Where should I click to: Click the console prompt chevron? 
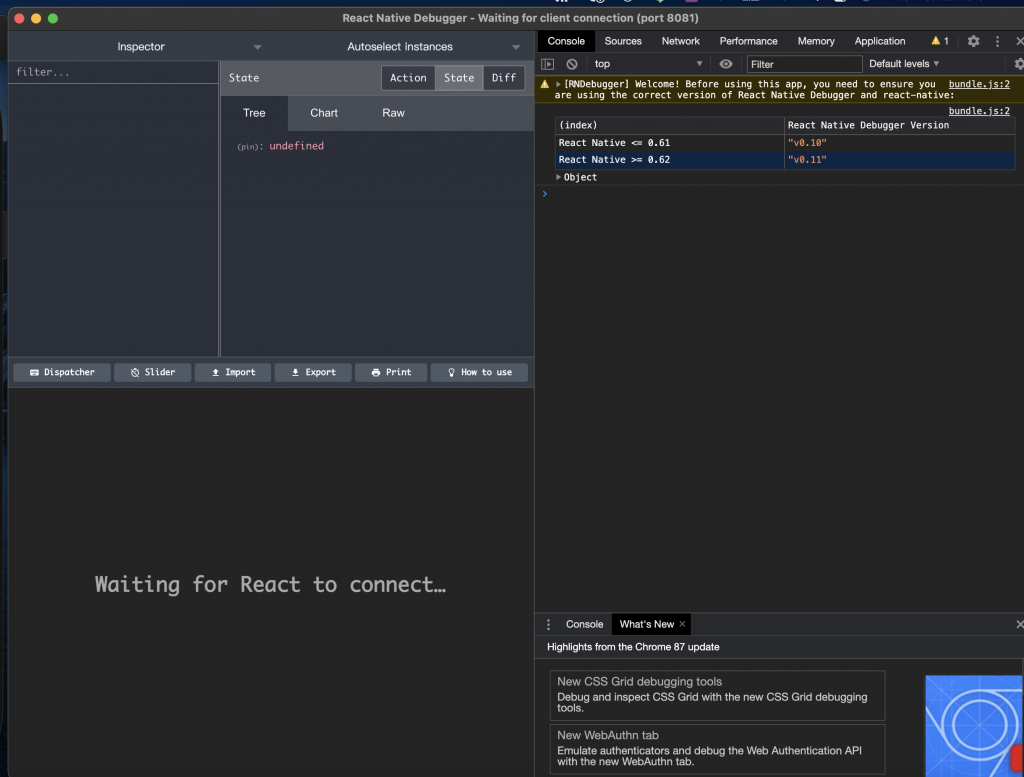tap(545, 194)
